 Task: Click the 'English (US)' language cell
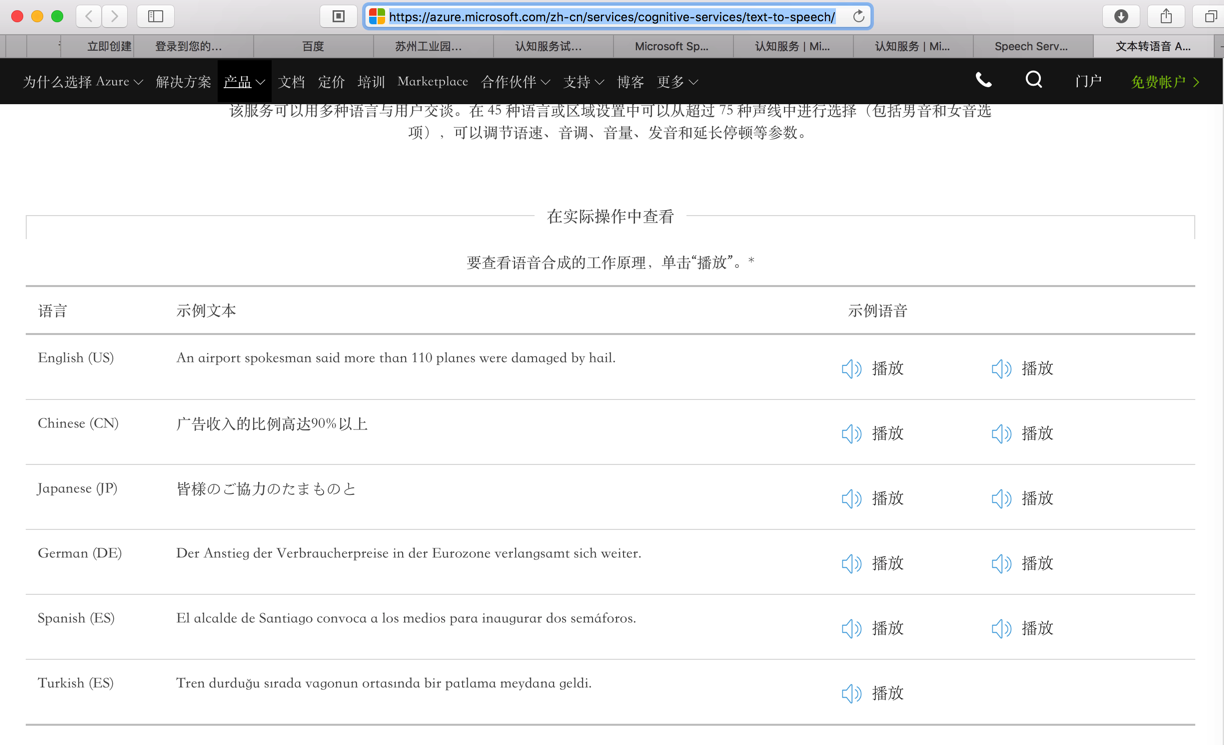click(x=76, y=358)
